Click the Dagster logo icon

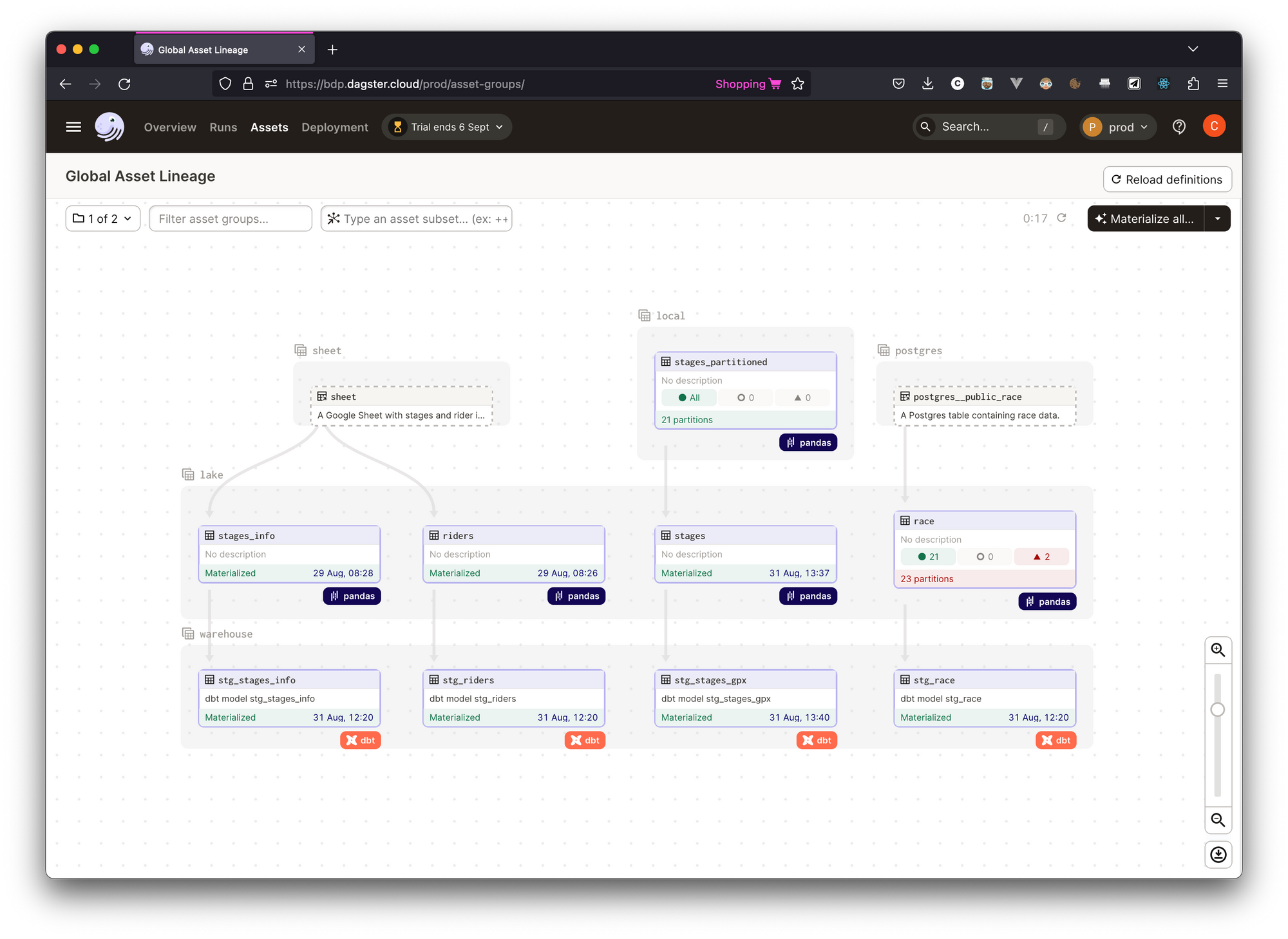(x=109, y=127)
